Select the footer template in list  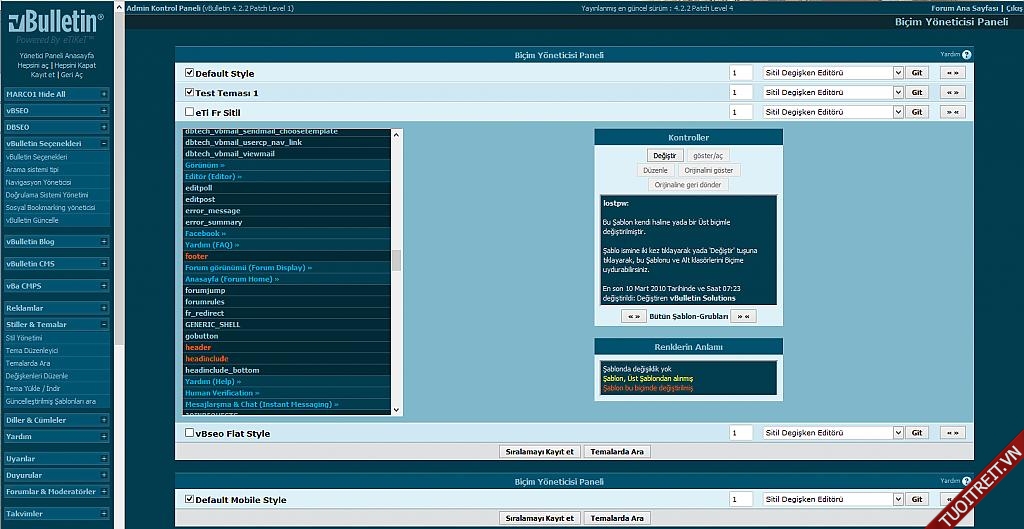[x=197, y=256]
